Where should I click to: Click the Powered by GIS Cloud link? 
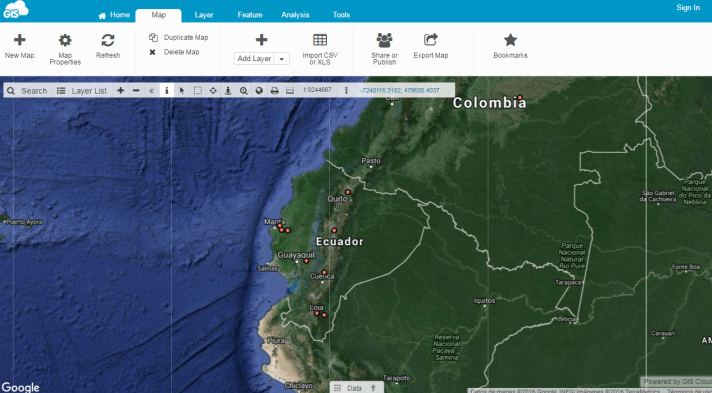pyautogui.click(x=677, y=382)
